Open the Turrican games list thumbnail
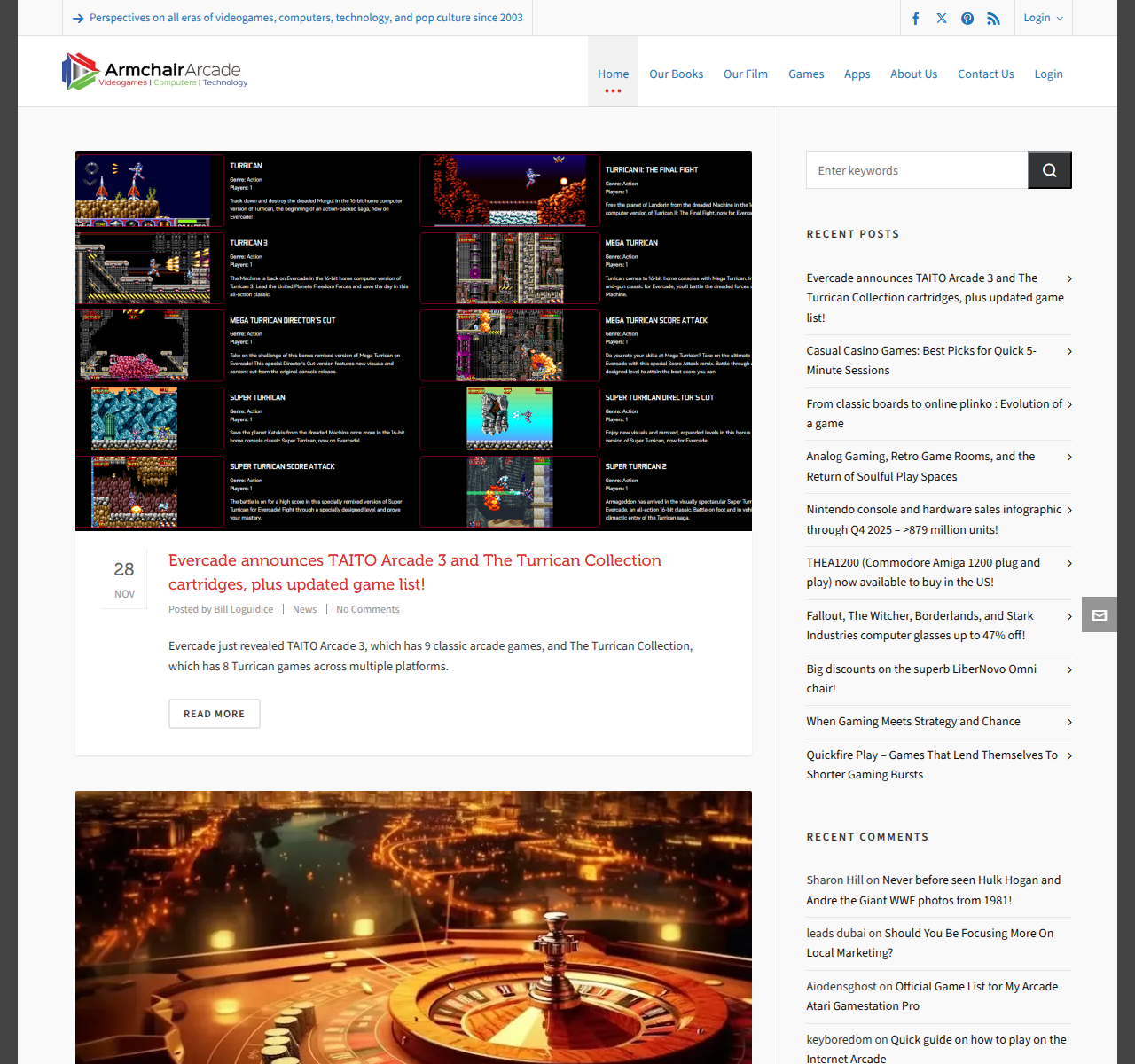 (x=413, y=340)
